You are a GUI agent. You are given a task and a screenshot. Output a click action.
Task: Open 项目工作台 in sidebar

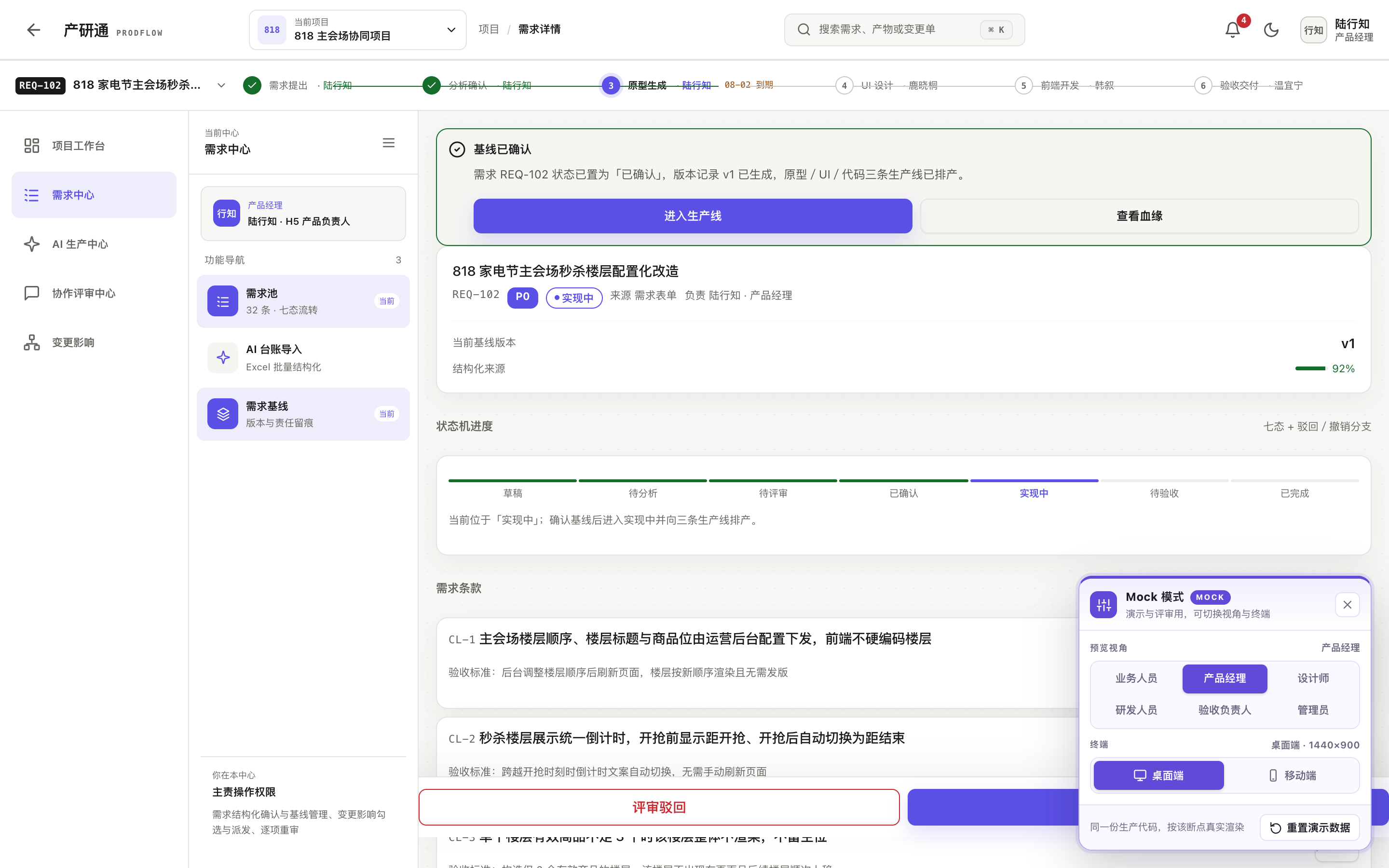(94, 146)
